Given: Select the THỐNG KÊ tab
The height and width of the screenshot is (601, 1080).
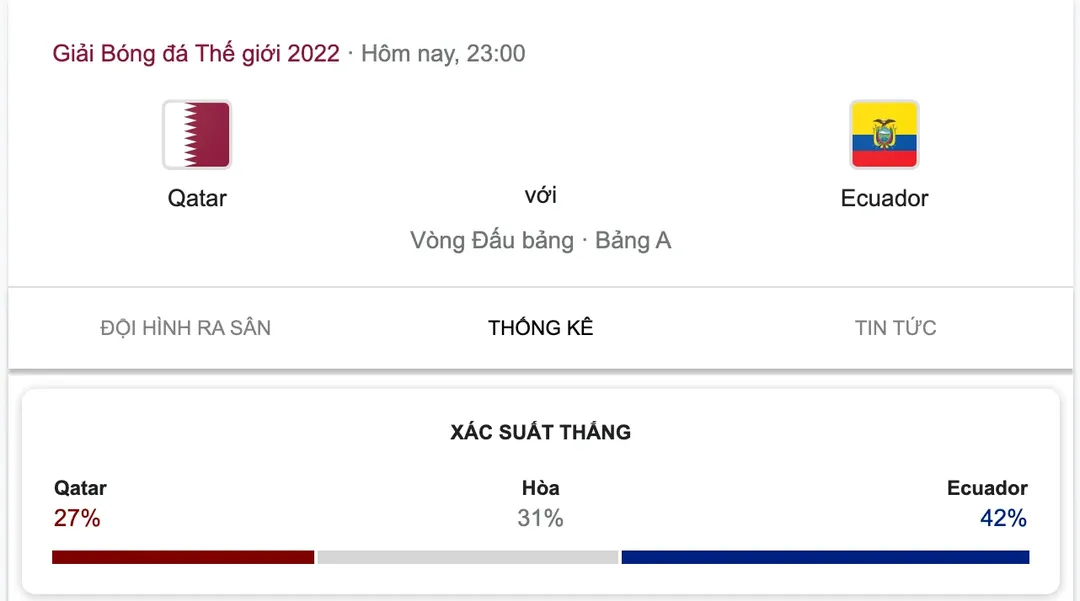Looking at the screenshot, I should [540, 328].
